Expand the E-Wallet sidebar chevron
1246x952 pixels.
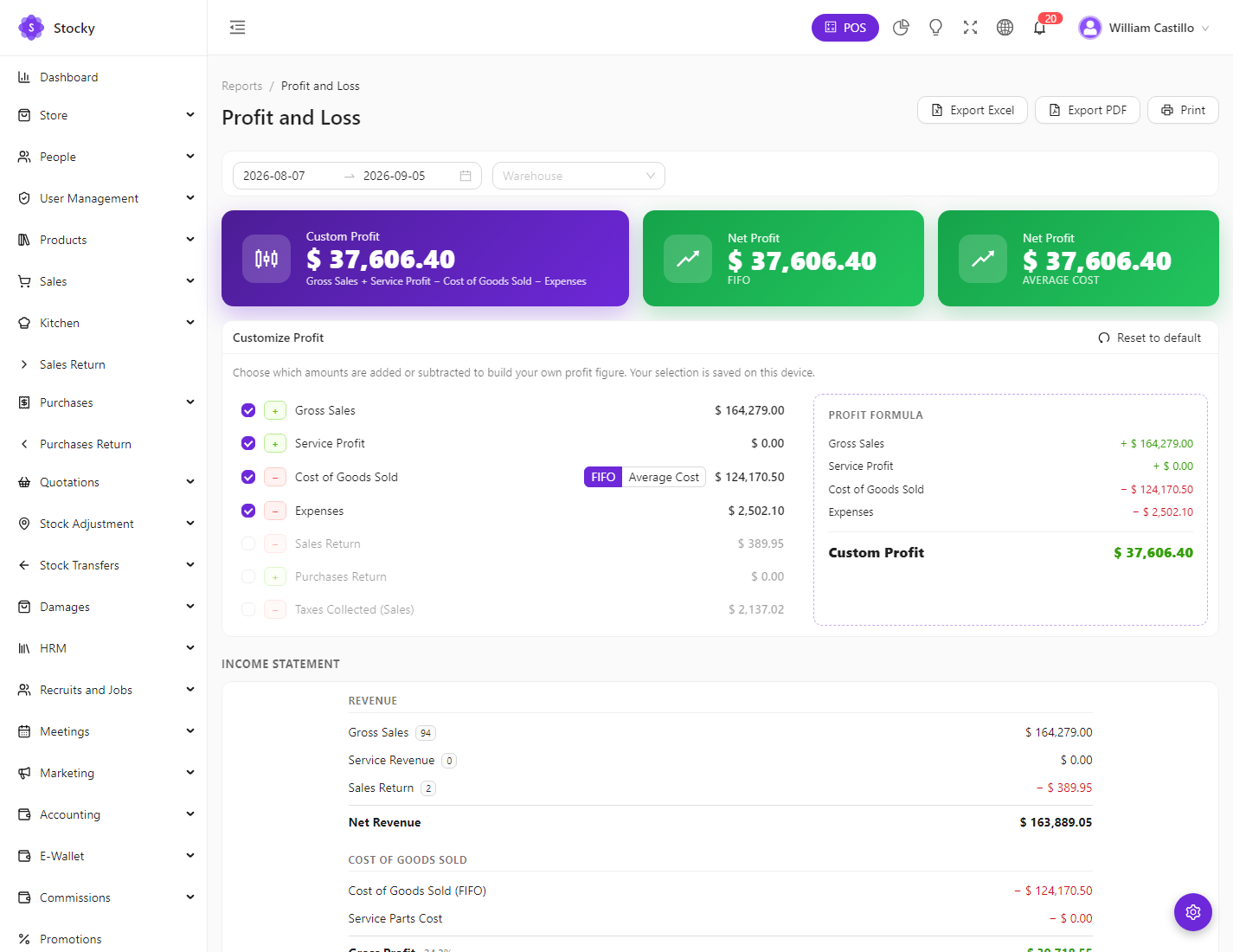coord(190,855)
